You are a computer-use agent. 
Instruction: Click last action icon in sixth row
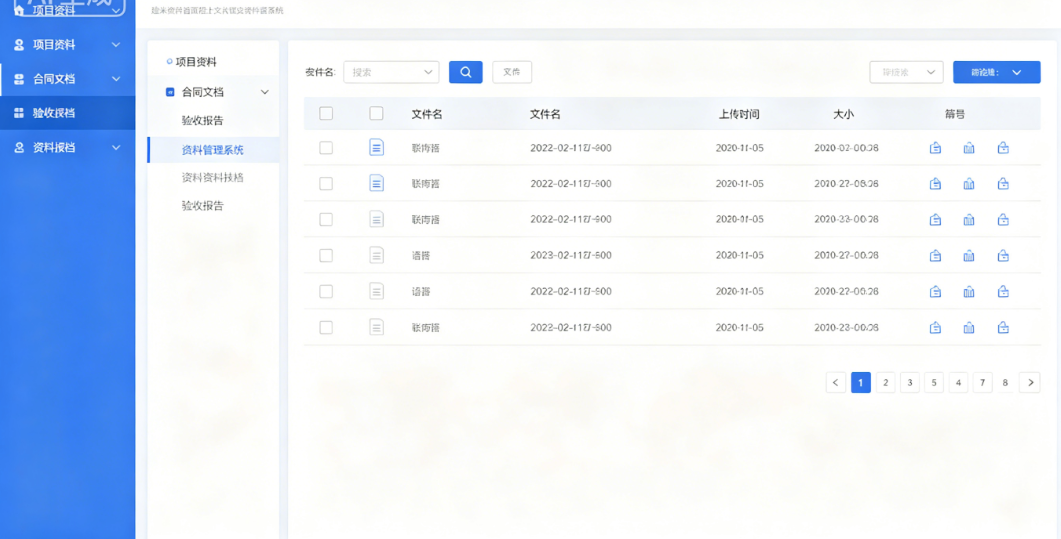tap(1003, 327)
